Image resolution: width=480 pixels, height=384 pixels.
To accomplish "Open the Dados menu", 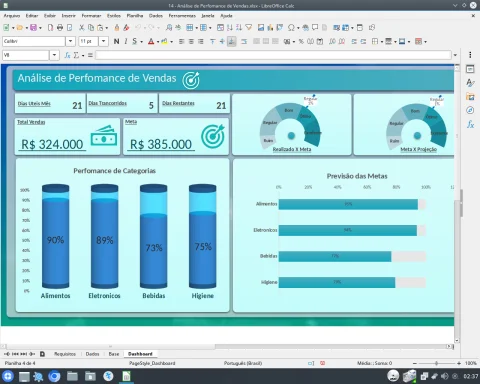I will coord(156,16).
